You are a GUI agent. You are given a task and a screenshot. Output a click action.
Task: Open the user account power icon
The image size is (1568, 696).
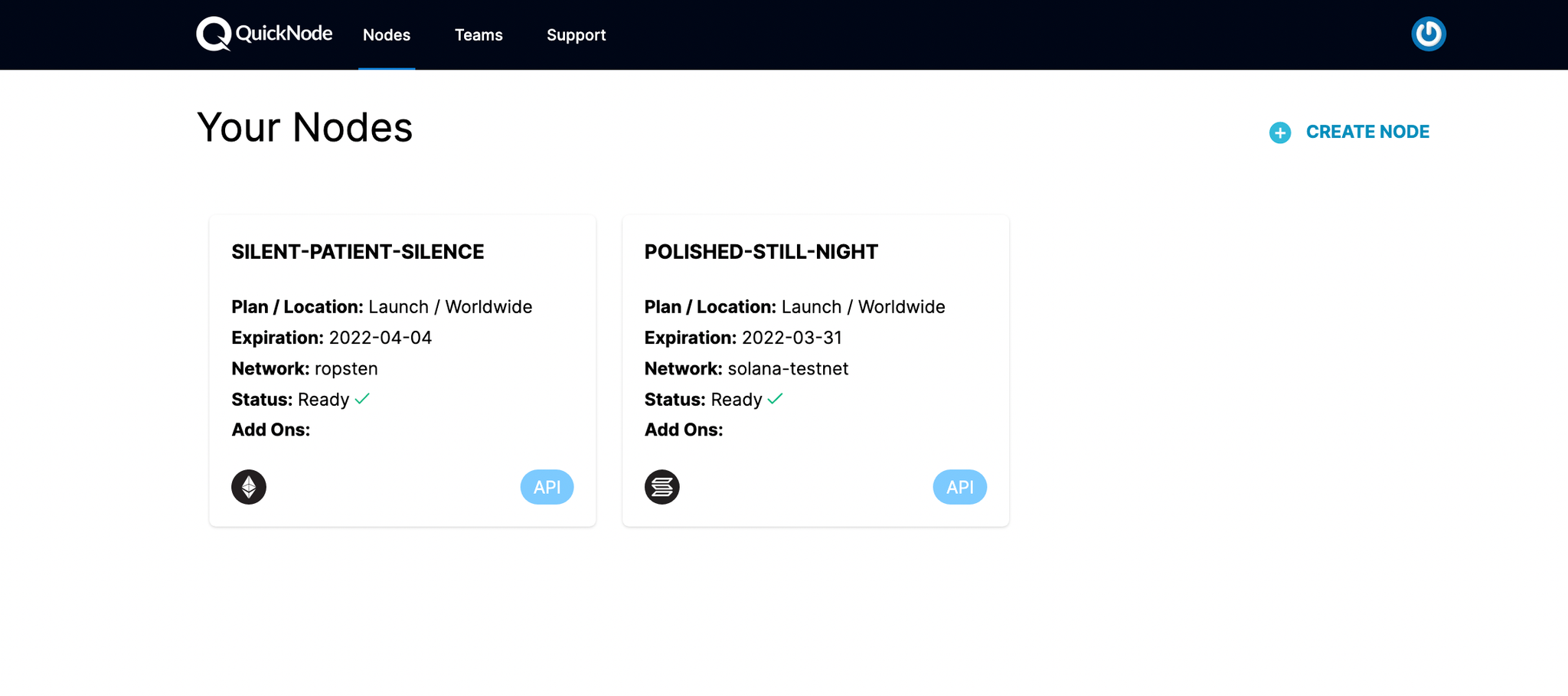[x=1428, y=34]
